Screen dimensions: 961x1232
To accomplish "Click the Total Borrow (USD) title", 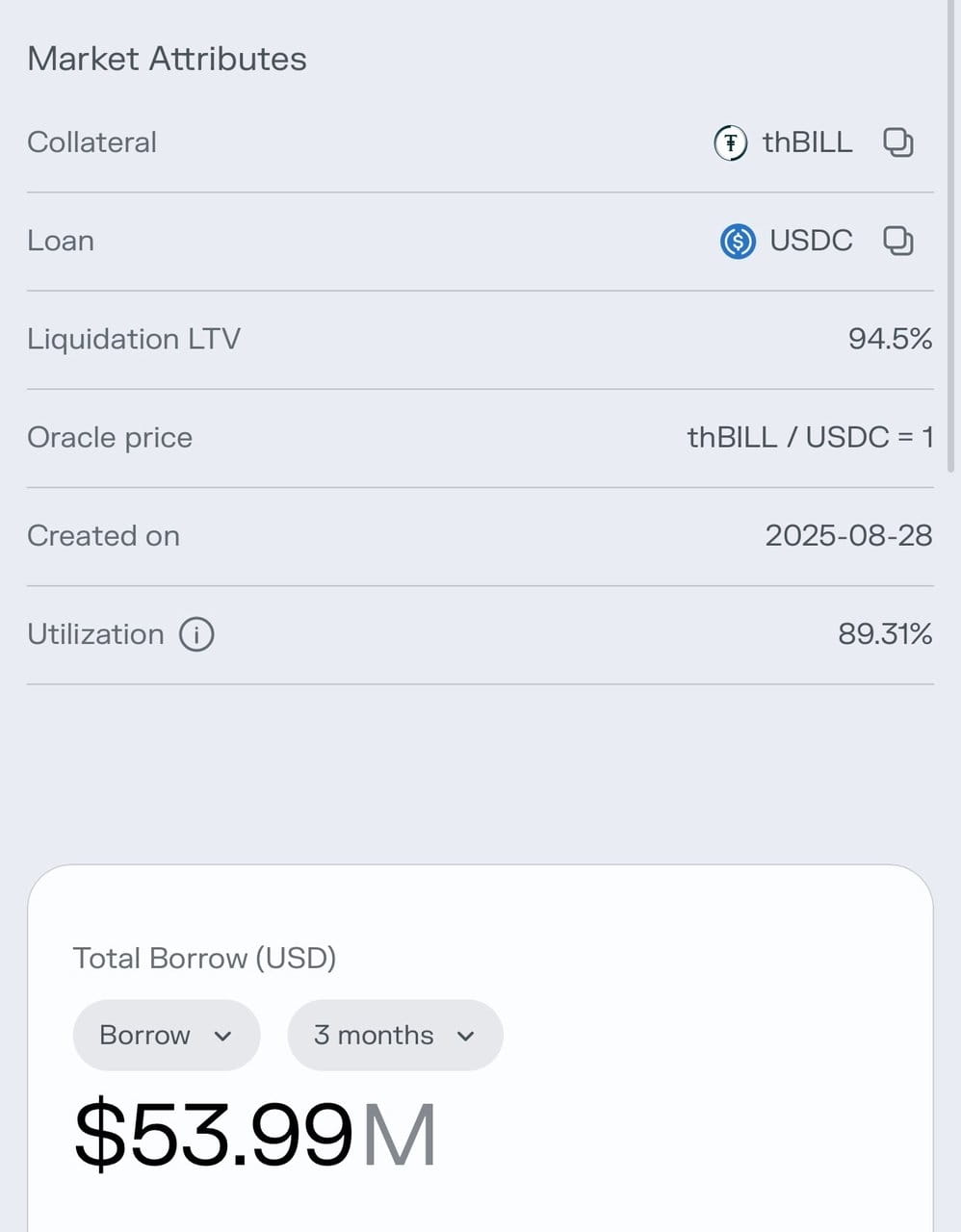I will coord(204,959).
